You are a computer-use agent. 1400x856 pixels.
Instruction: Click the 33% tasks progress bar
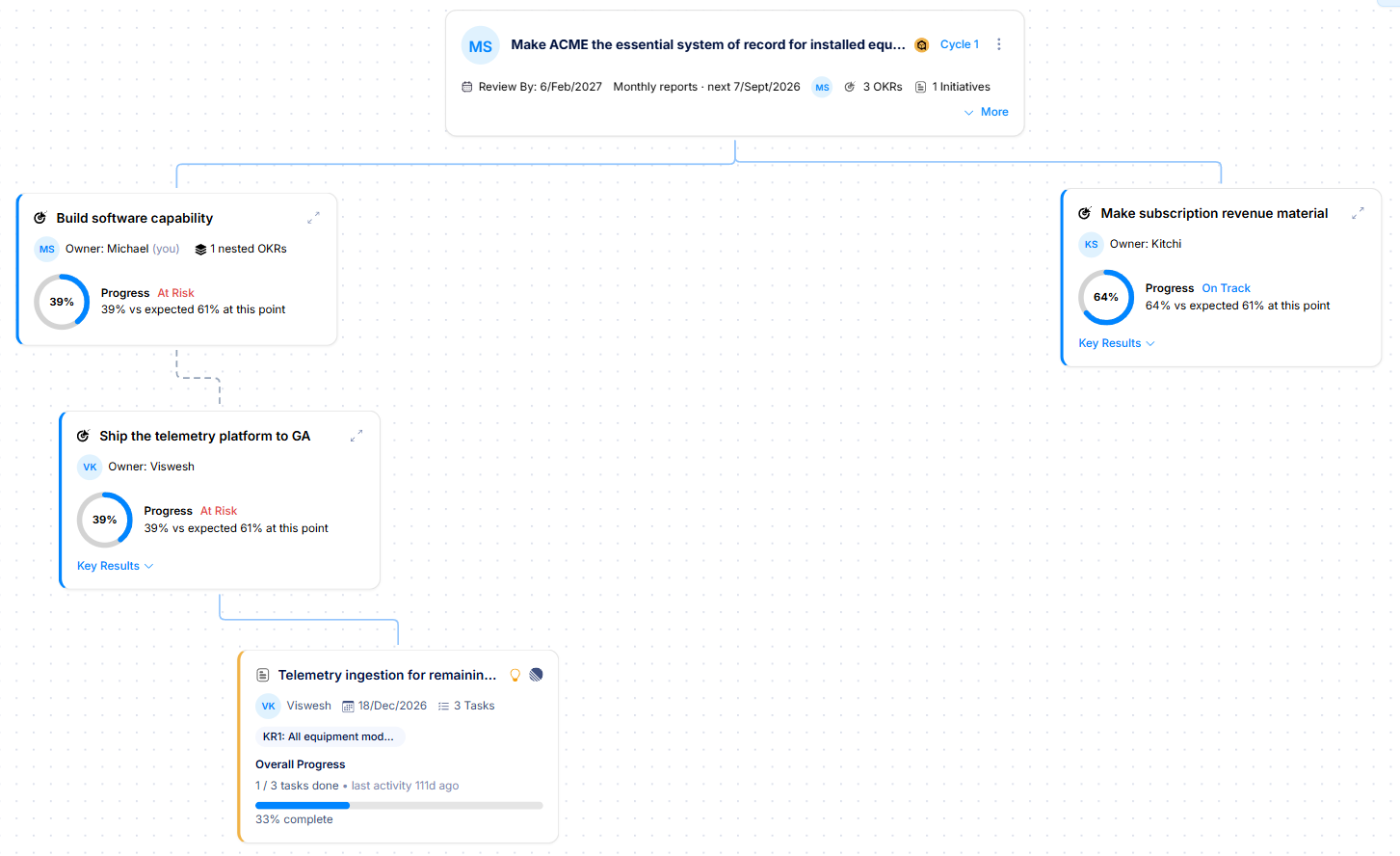click(x=399, y=805)
